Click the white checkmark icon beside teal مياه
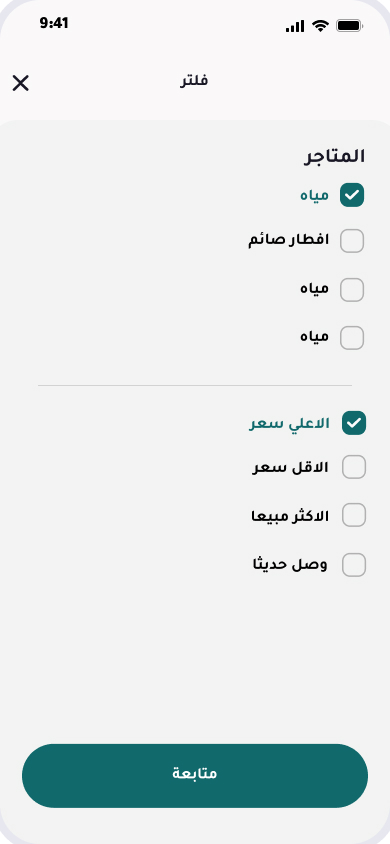Viewport: 390px width, 844px height. tap(352, 195)
